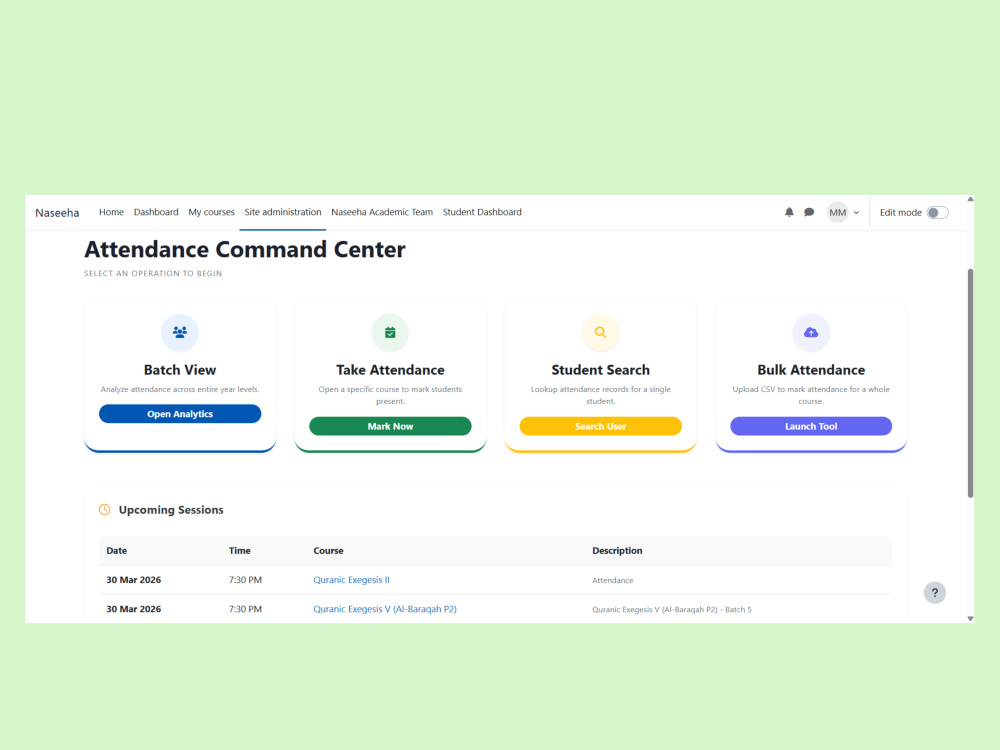Select the Site administration tab

(283, 212)
